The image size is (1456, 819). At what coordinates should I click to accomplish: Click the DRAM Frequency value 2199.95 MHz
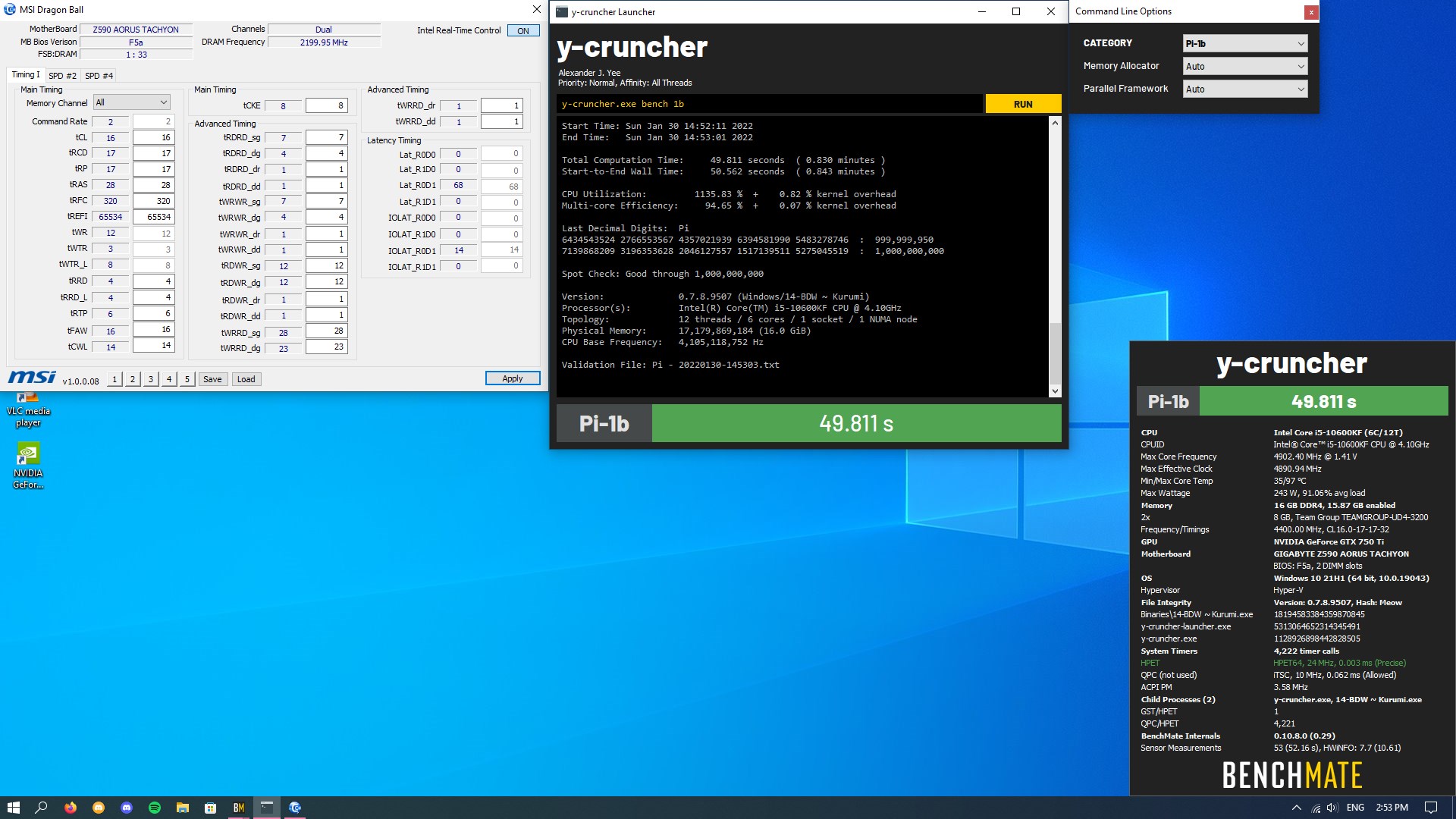pyautogui.click(x=324, y=42)
